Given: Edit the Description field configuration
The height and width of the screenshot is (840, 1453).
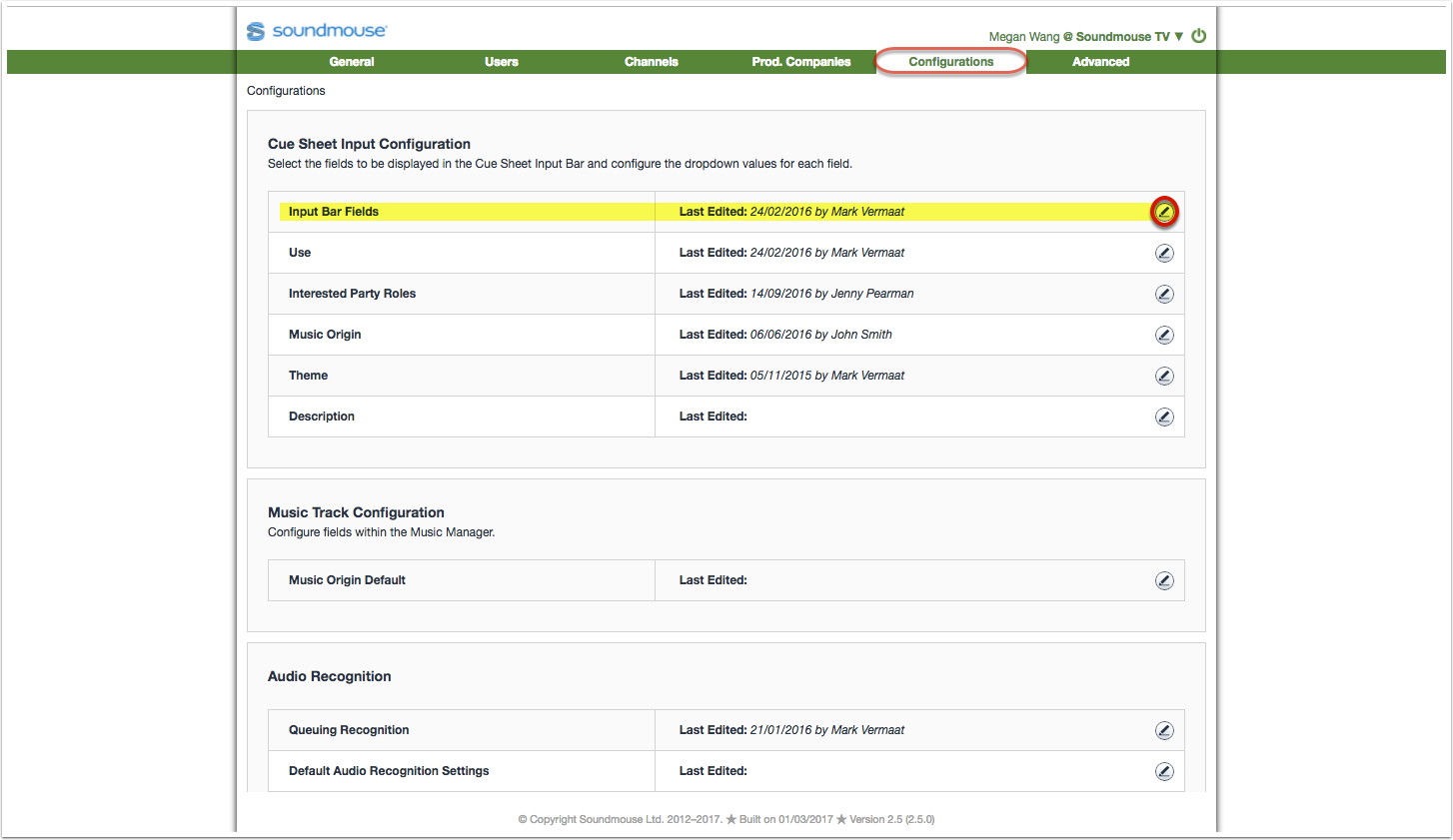Looking at the screenshot, I should coord(1164,417).
